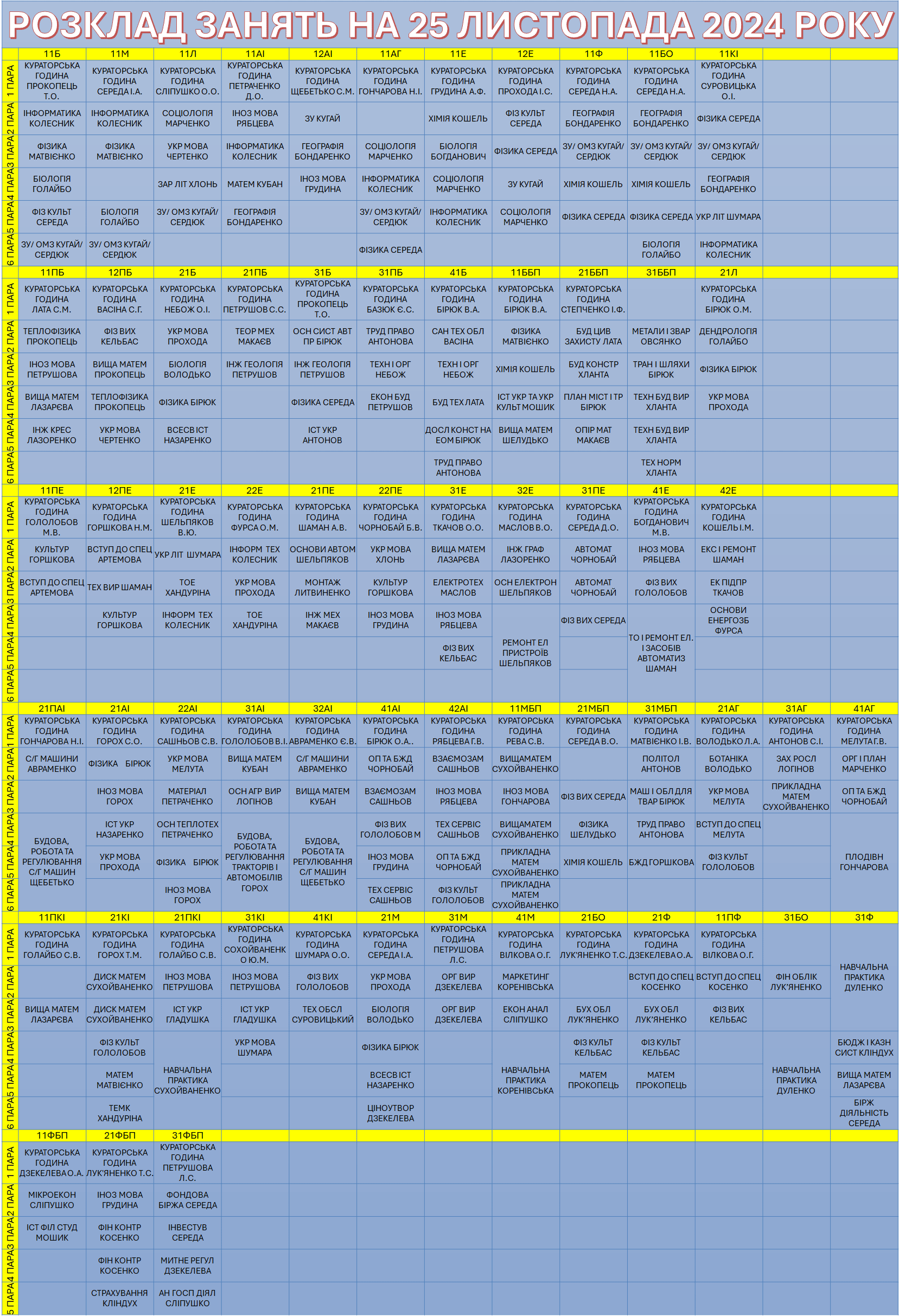This screenshot has height=1316, width=899.
Task: Click cell 'ЦІНОУТВОР ДЗЕКЕЛЕВА'
Action: point(390,1113)
